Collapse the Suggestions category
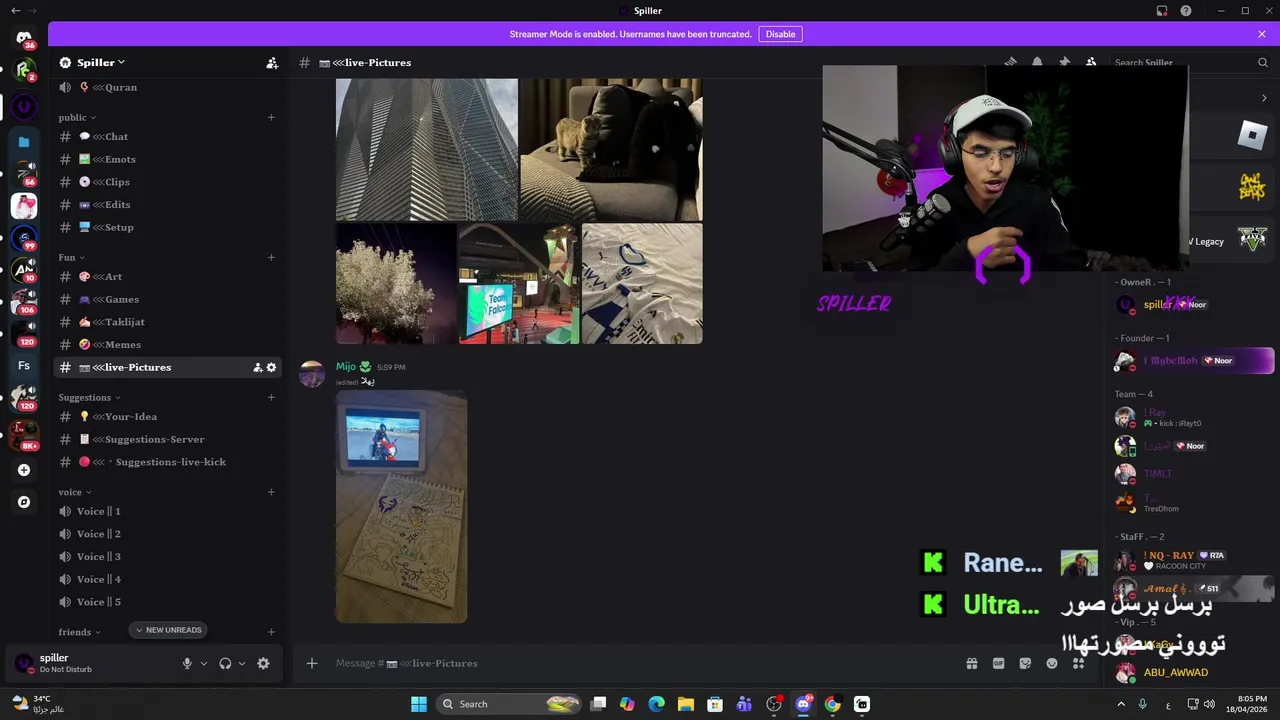The image size is (1280, 720). pyautogui.click(x=88, y=397)
